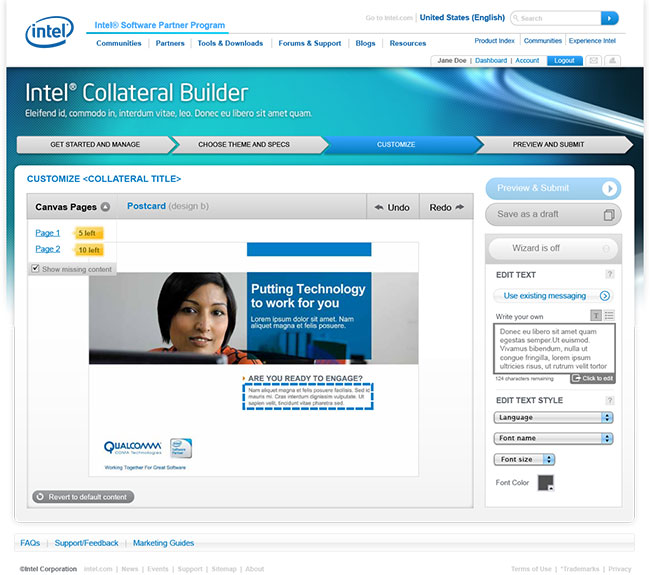Pick a color from the Font Color swatch
The height and width of the screenshot is (575, 650).
coord(545,483)
